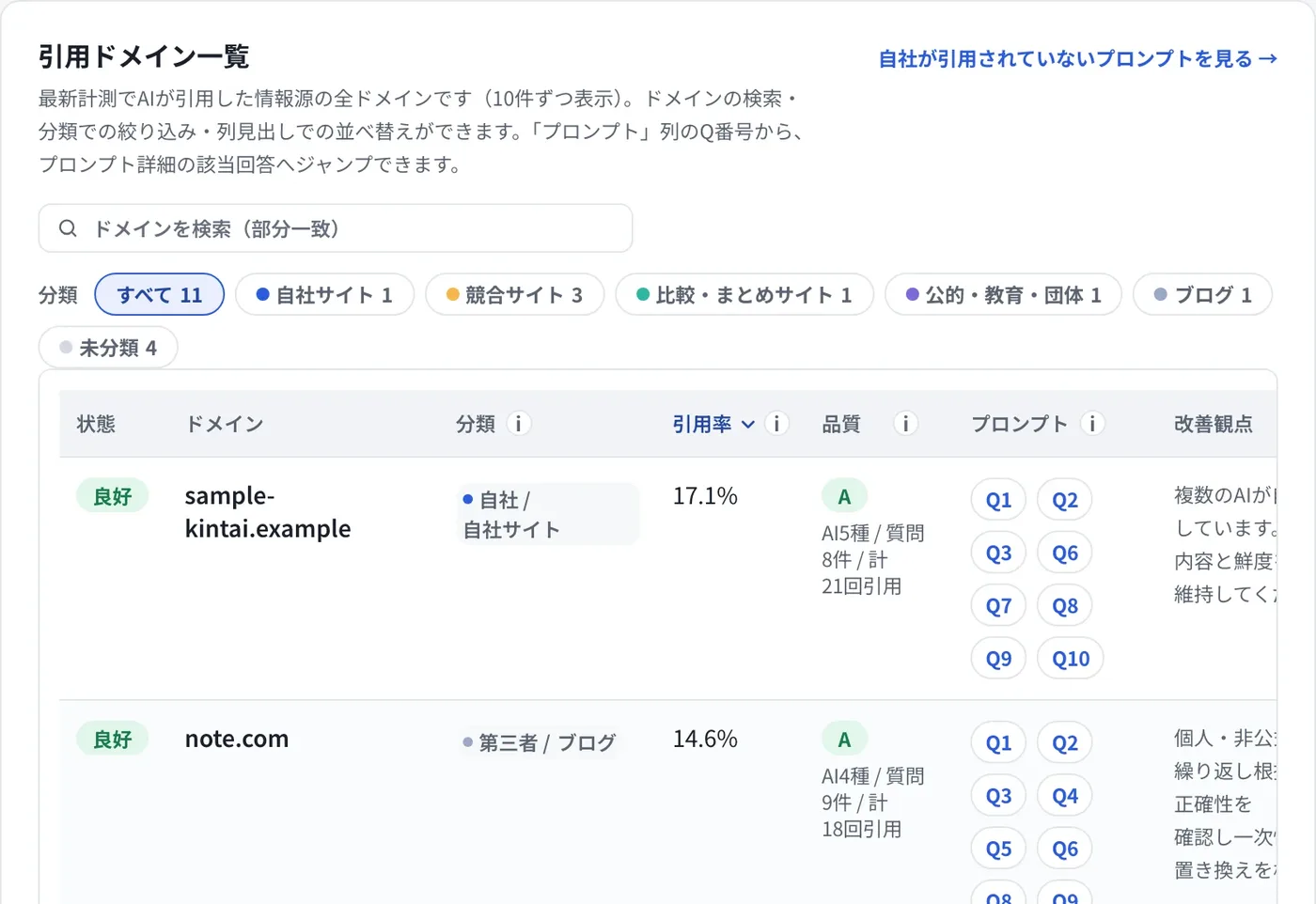1316x904 pixels.
Task: Filter by 公的・教育・団体 1 chip
Action: coord(1003,295)
